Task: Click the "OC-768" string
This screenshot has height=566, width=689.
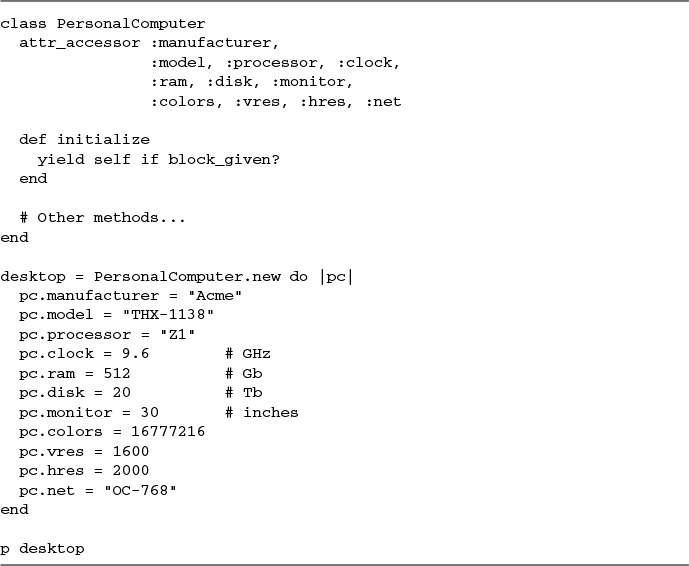Action: 140,490
